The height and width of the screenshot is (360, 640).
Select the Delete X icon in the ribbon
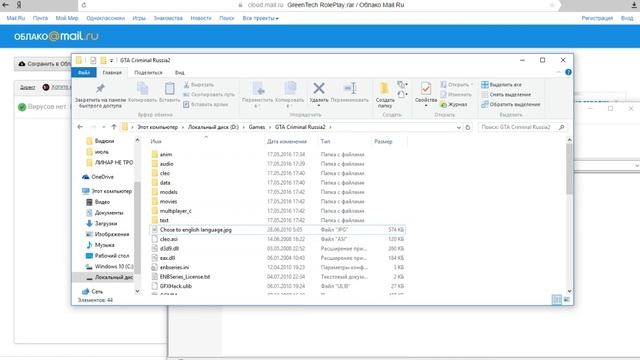pyautogui.click(x=319, y=88)
